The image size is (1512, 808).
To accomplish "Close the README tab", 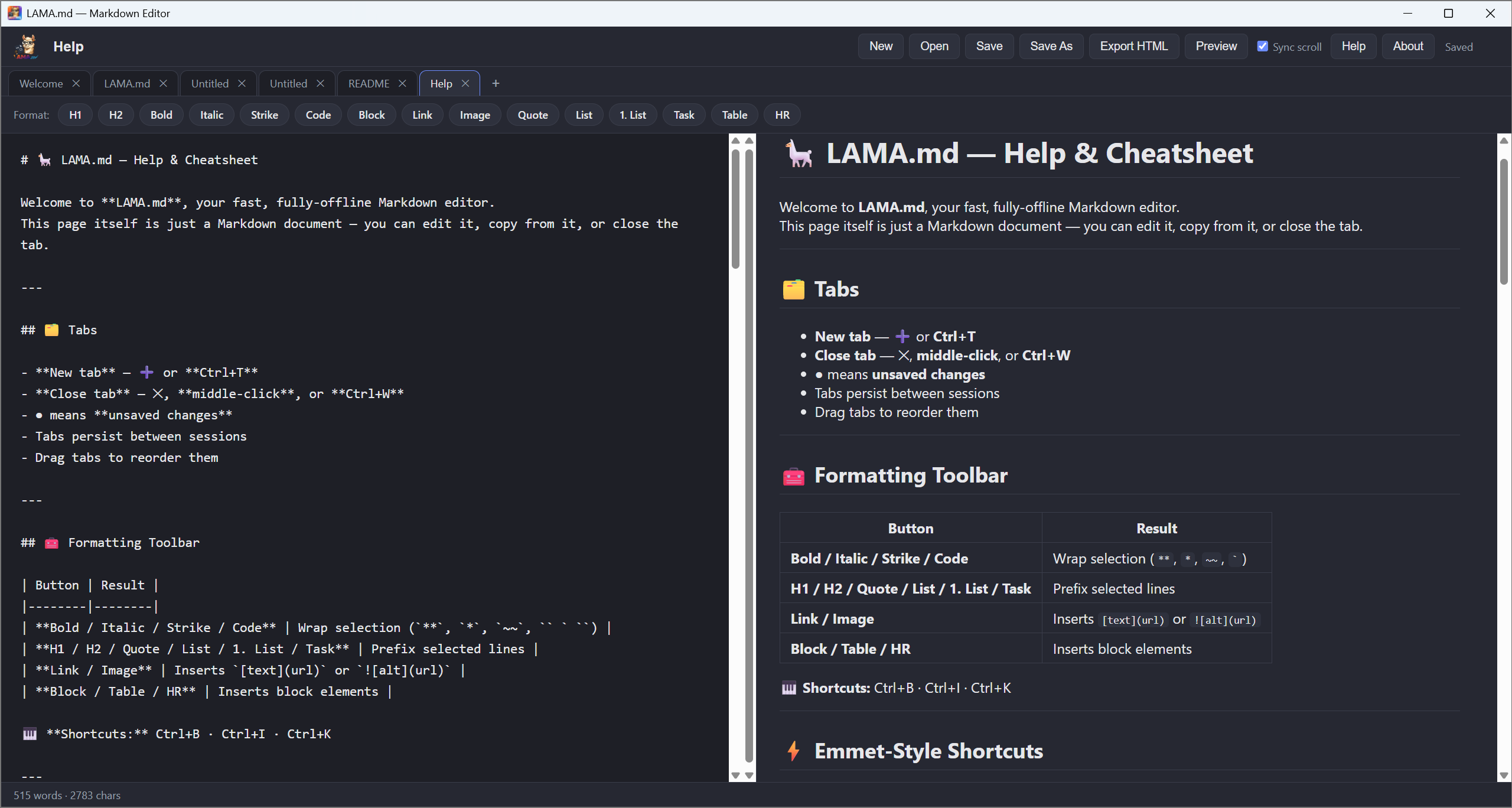I will click(x=402, y=83).
